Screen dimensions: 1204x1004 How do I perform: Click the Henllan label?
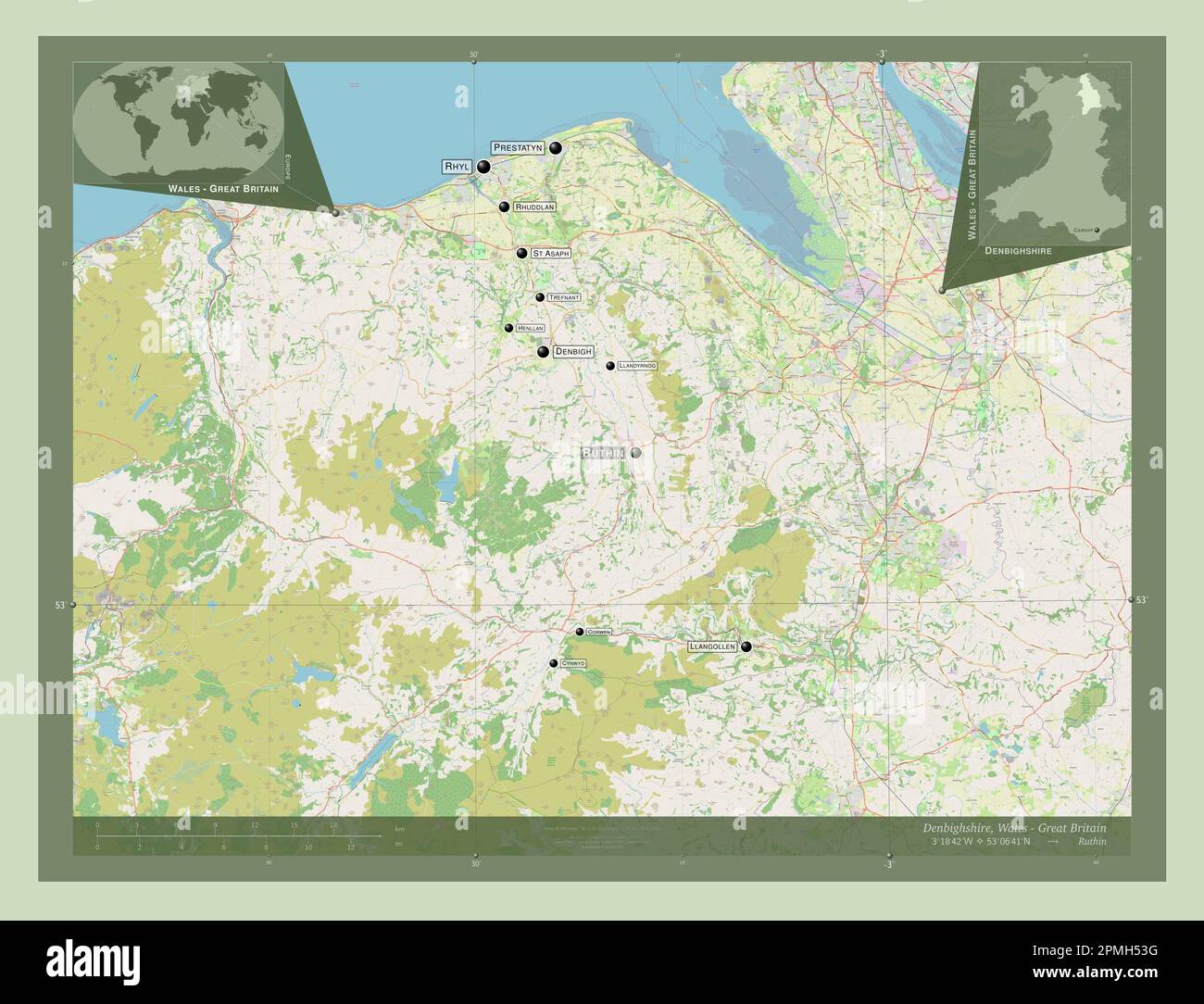point(531,328)
